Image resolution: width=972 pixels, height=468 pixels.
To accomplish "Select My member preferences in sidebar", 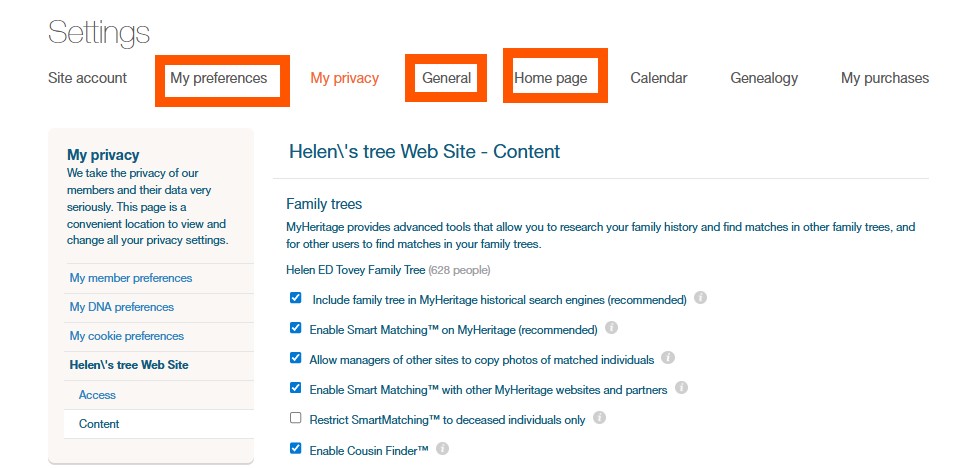I will pyautogui.click(x=130, y=278).
